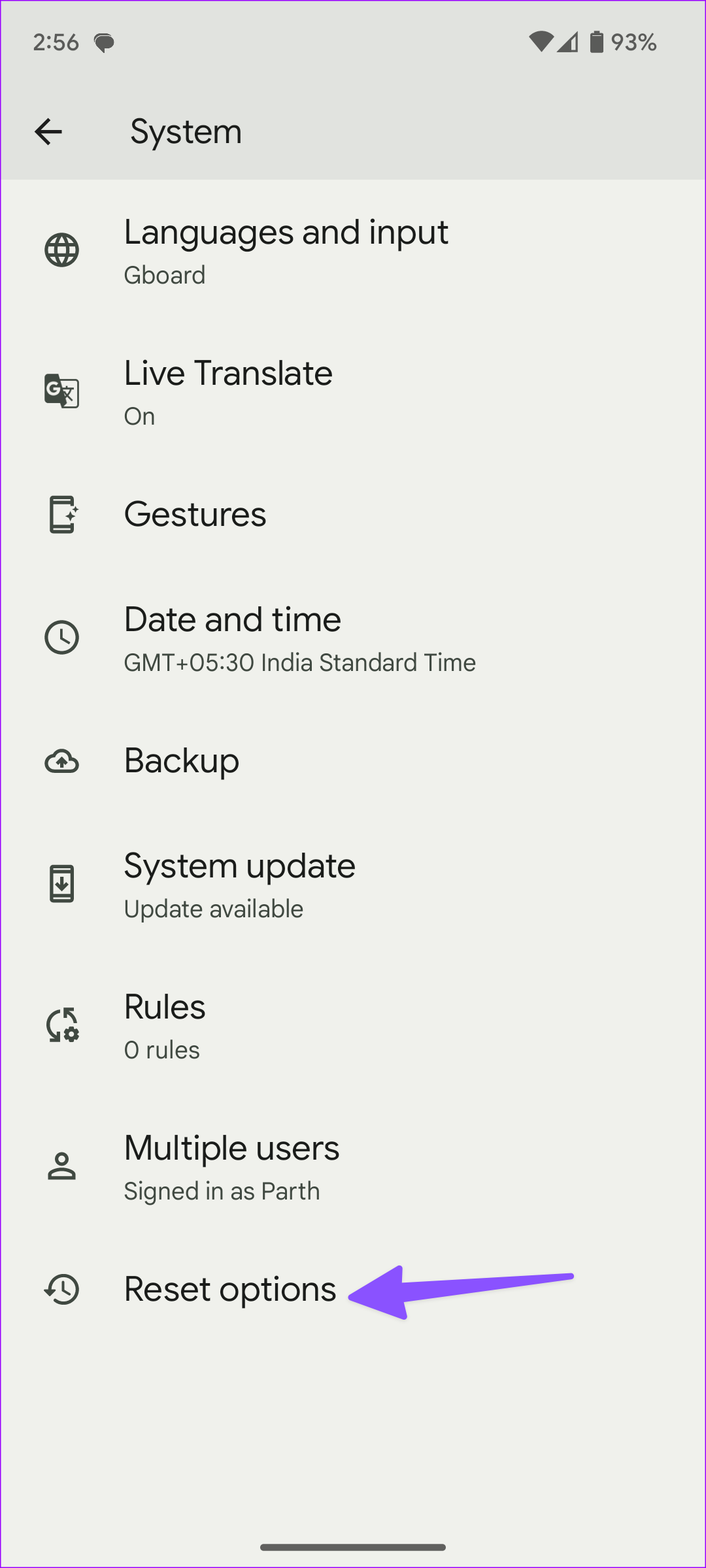
Task: Open Languages and input settings
Action: (286, 251)
